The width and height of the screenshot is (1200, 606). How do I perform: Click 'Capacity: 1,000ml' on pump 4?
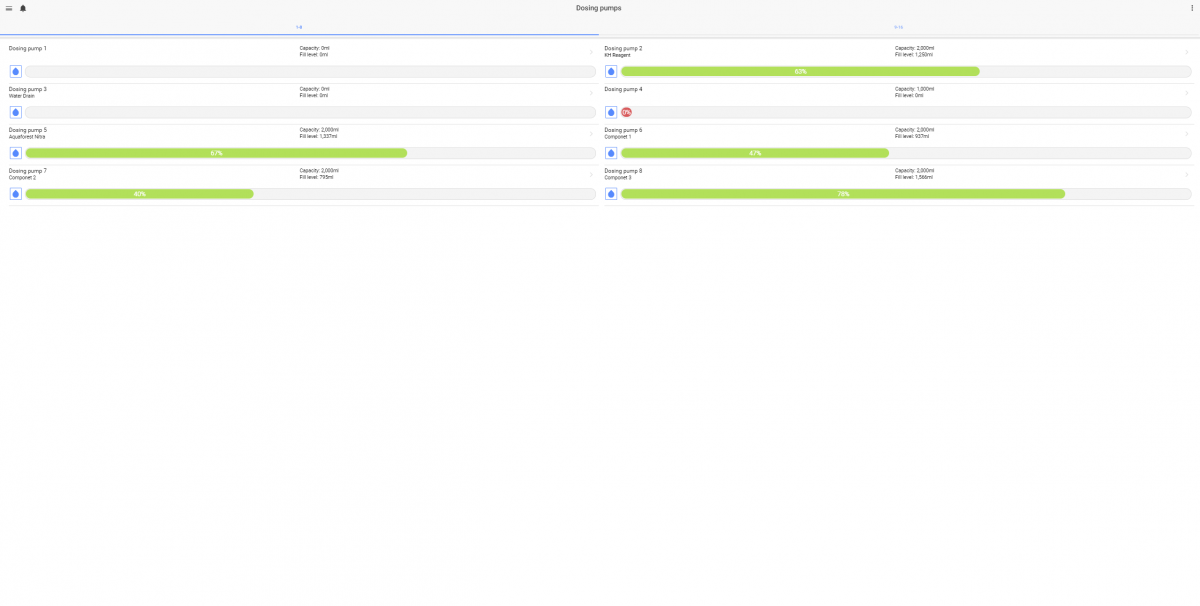[914, 89]
